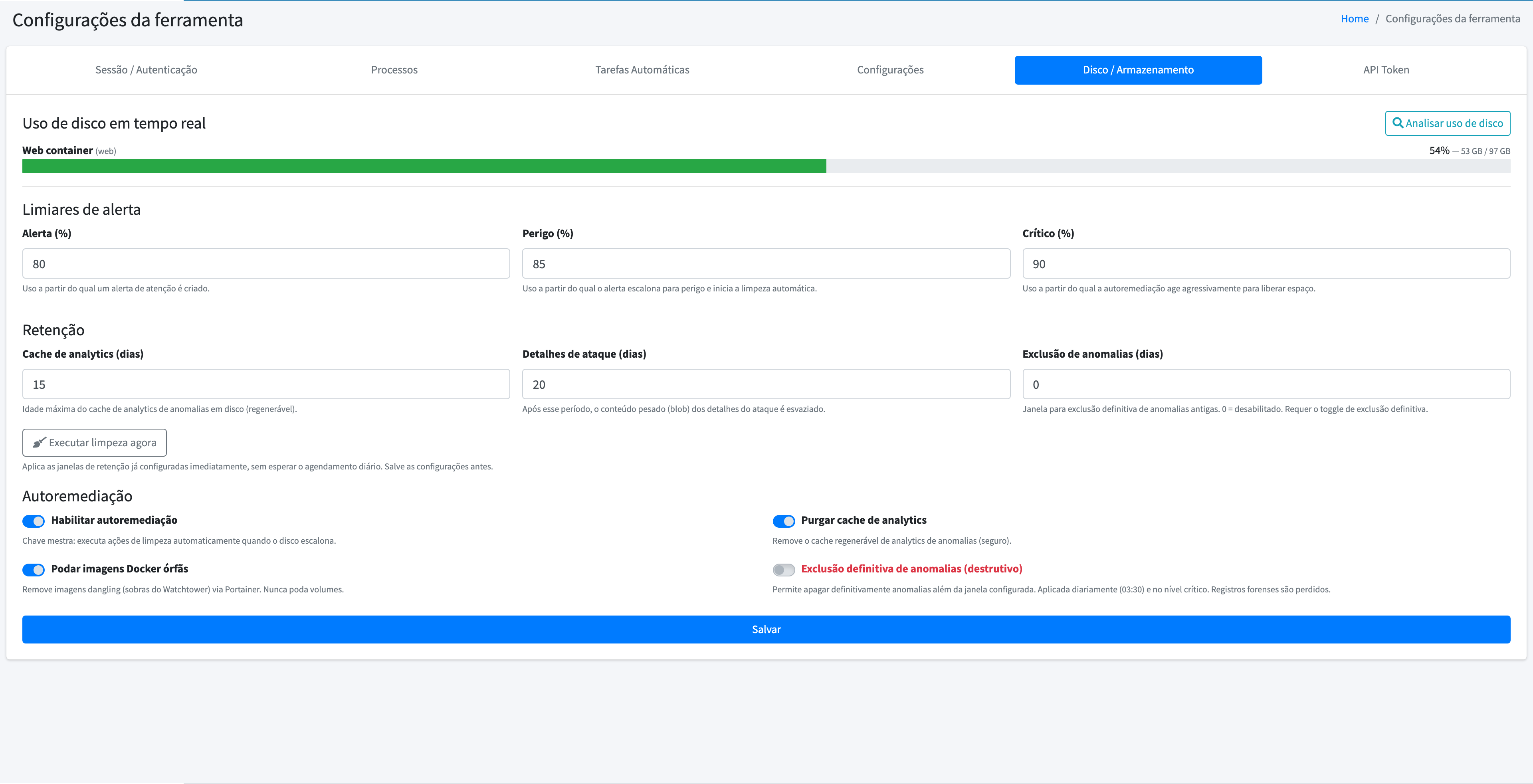Turn off Podar imagens Docker órfãs
1533x784 pixels.
pyautogui.click(x=33, y=570)
